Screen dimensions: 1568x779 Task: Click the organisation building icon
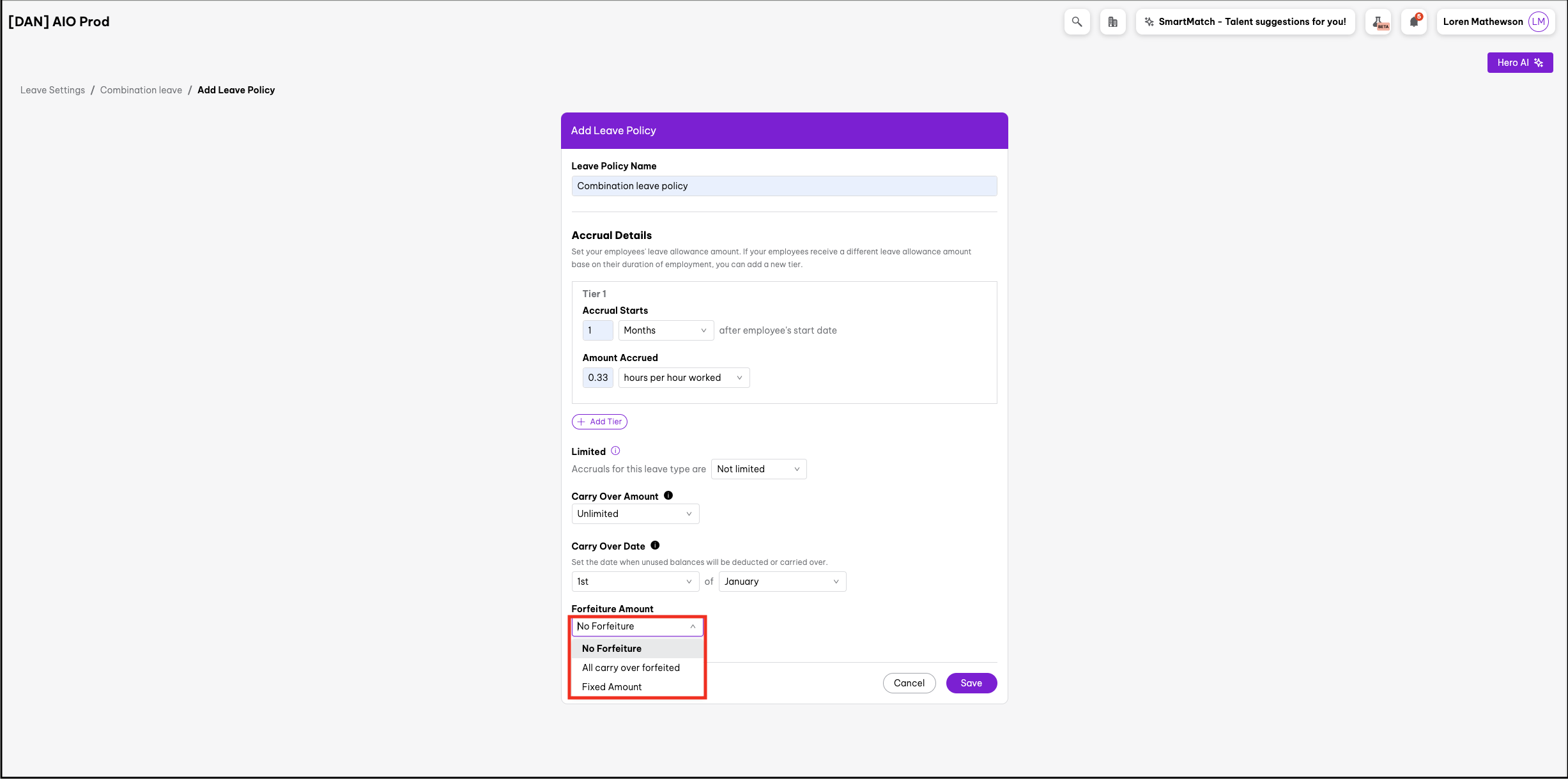point(1112,22)
